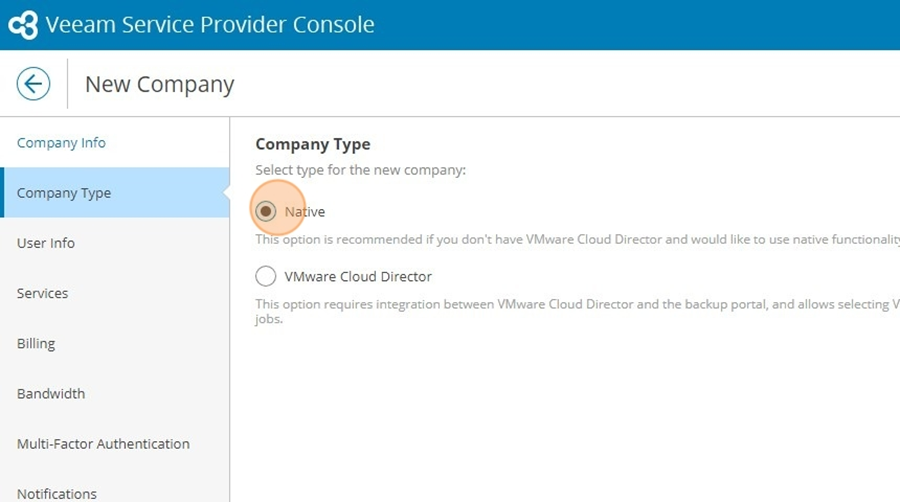Image resolution: width=900 pixels, height=502 pixels.
Task: Select the VMware Cloud Director radio
Action: click(x=266, y=276)
